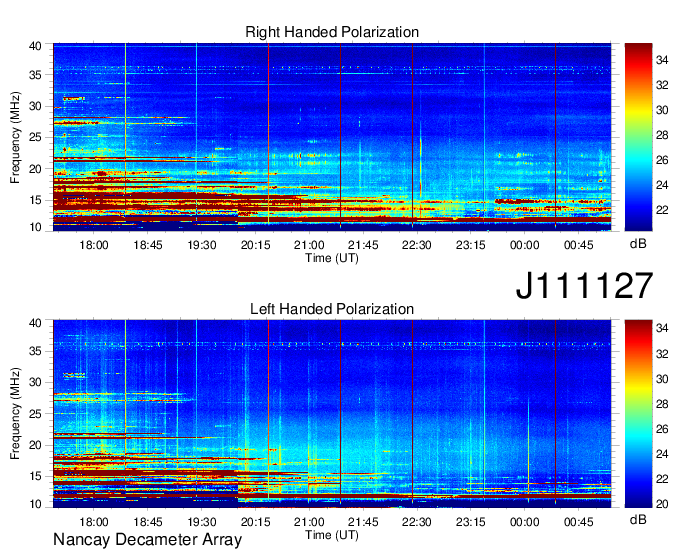Click the "Nancay Decameter Array" caption
This screenshot has width=680, height=552.
147,540
